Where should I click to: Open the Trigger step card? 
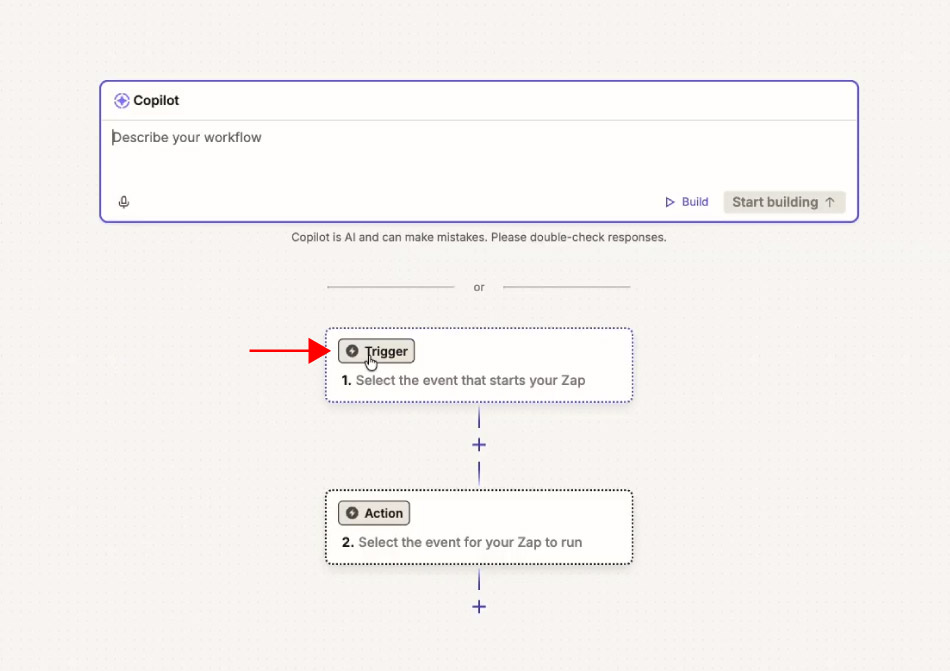[x=479, y=365]
